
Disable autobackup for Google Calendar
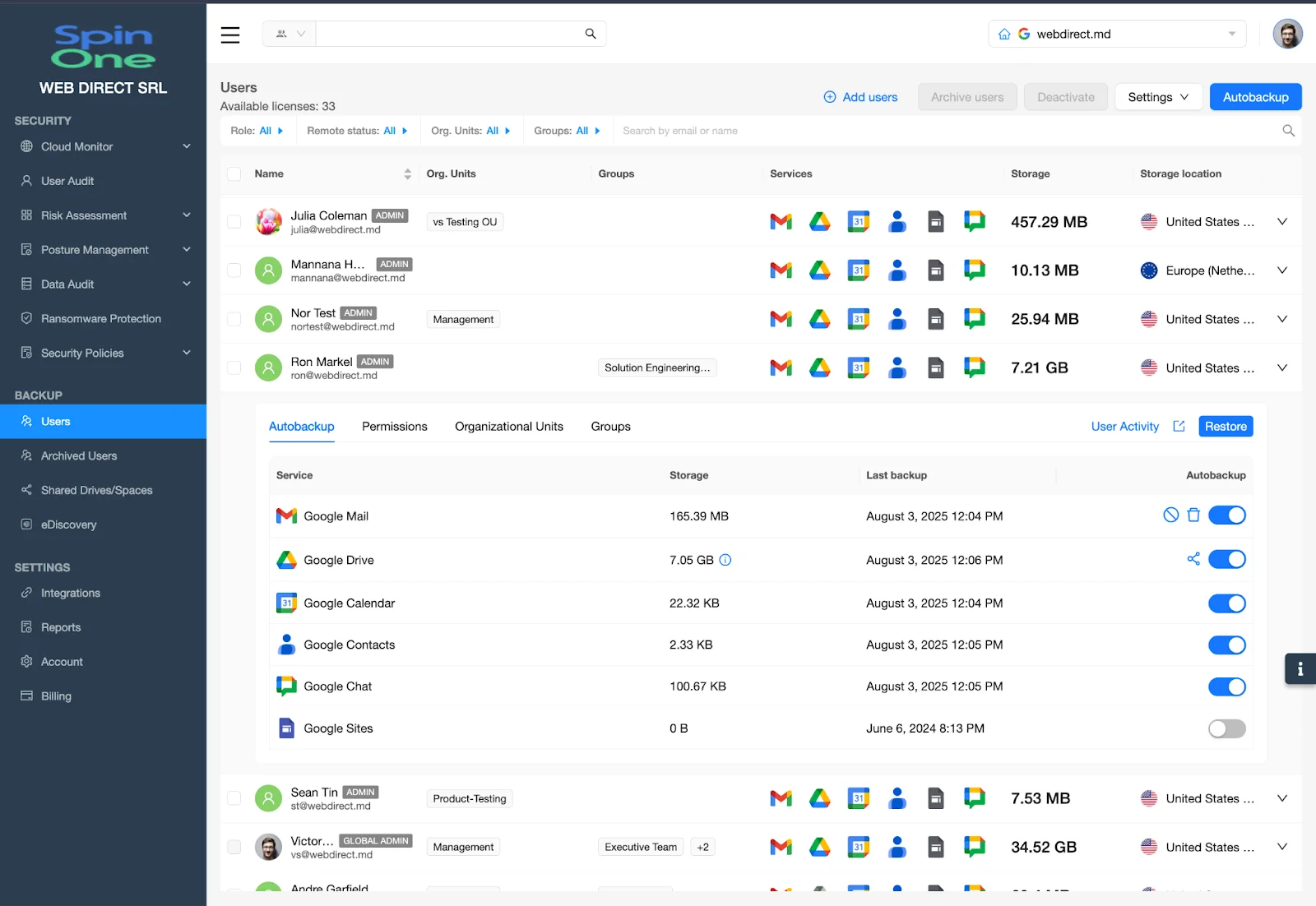click(1226, 603)
